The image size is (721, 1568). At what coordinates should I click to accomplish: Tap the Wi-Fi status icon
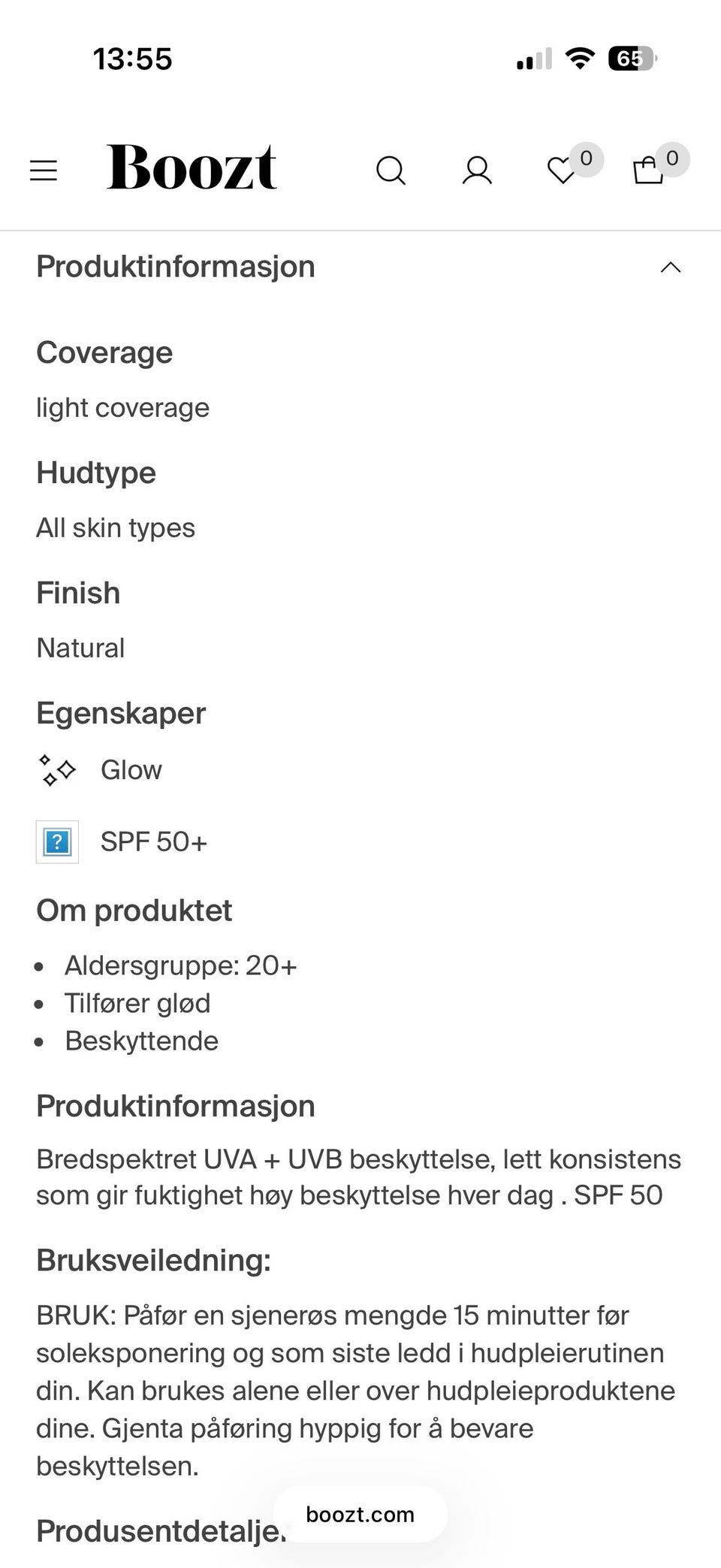tap(579, 58)
